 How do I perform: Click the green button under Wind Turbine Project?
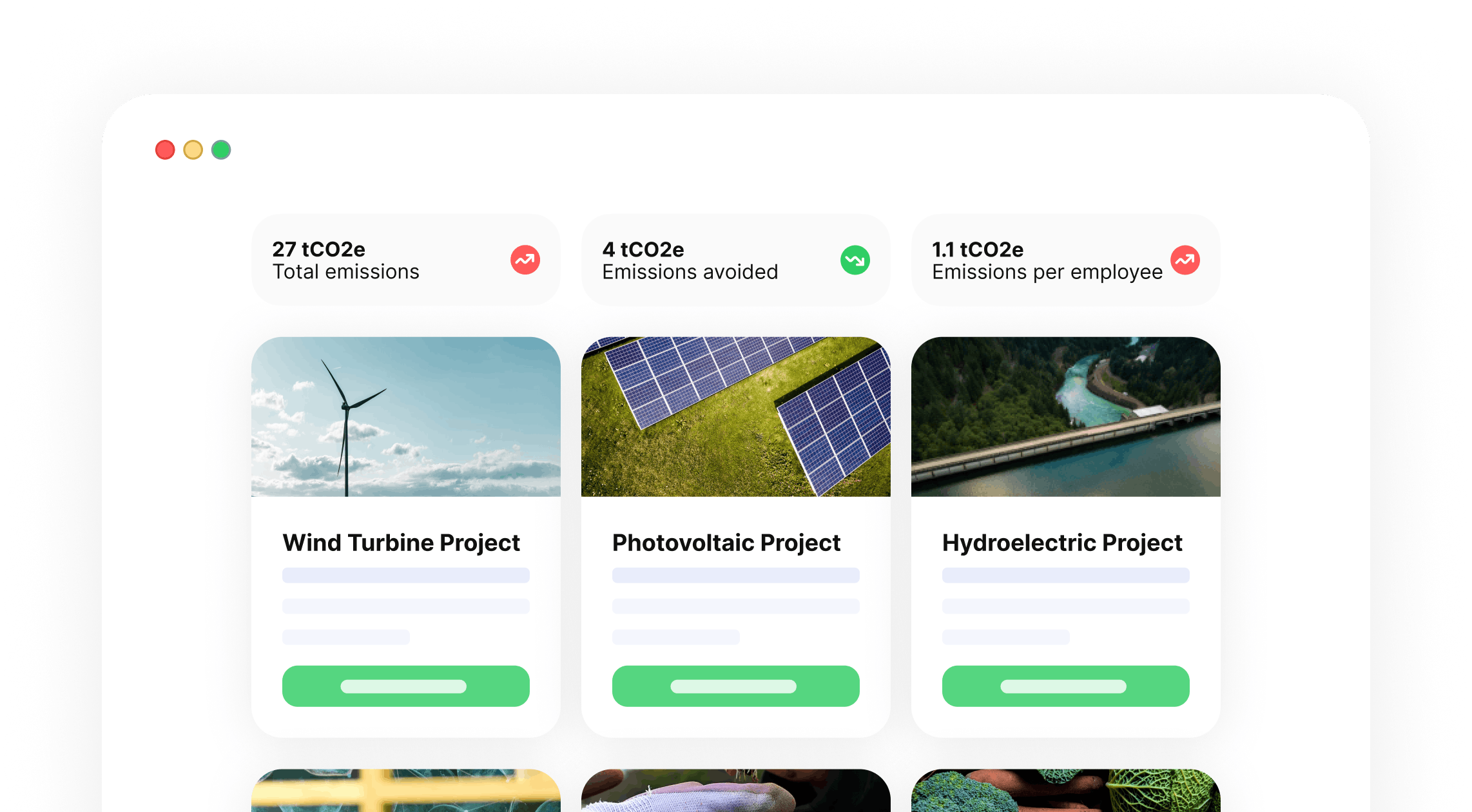click(406, 686)
